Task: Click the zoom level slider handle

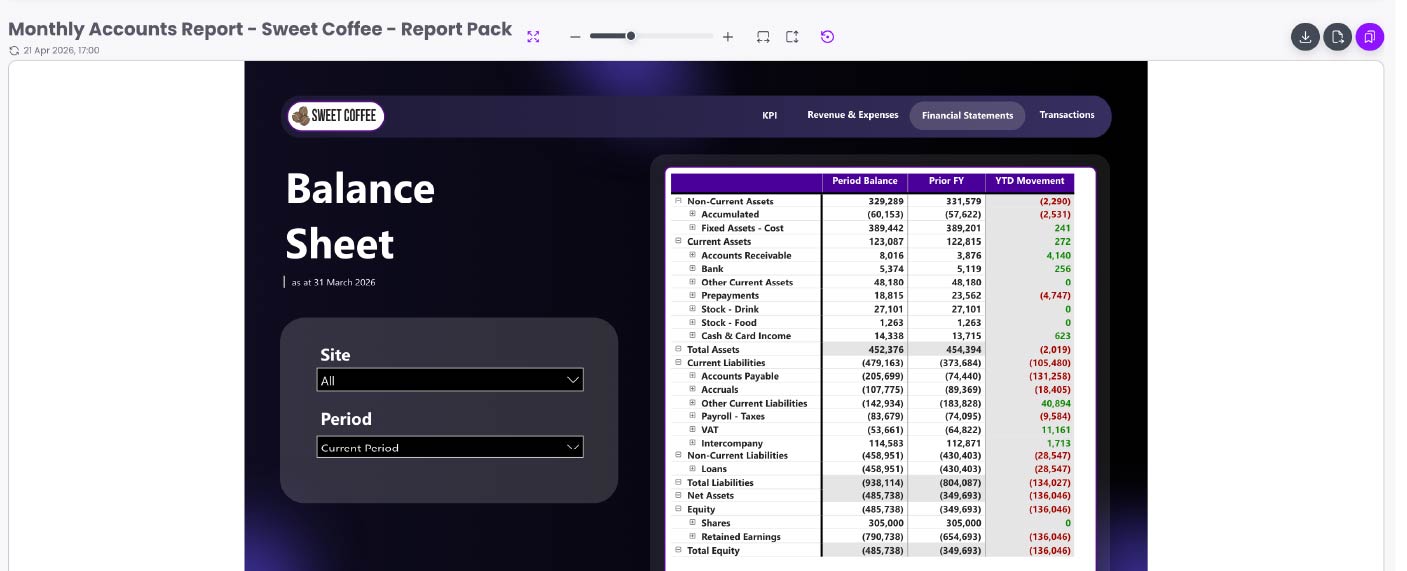Action: coord(631,36)
